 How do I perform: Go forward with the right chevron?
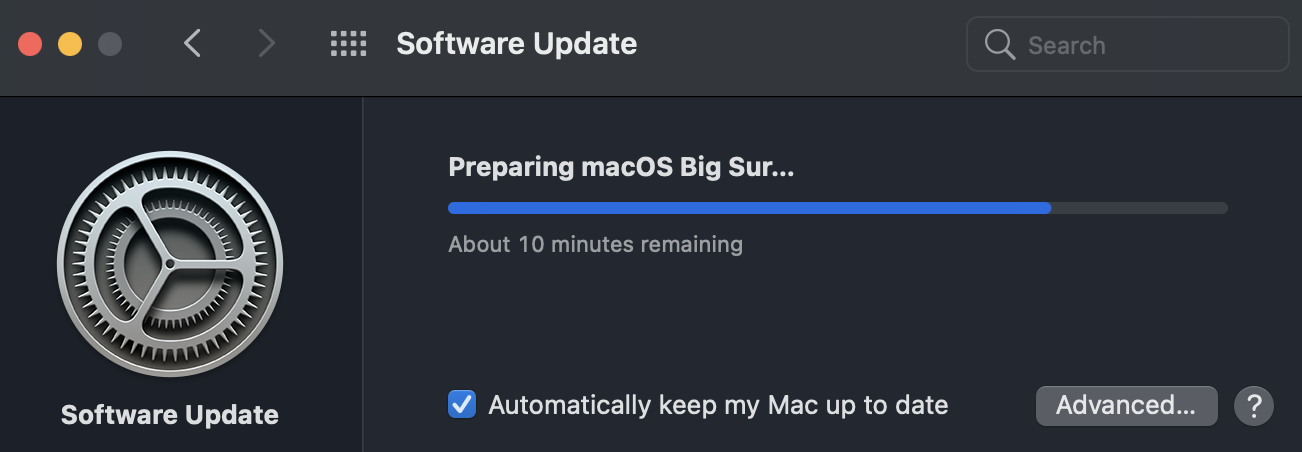click(266, 44)
